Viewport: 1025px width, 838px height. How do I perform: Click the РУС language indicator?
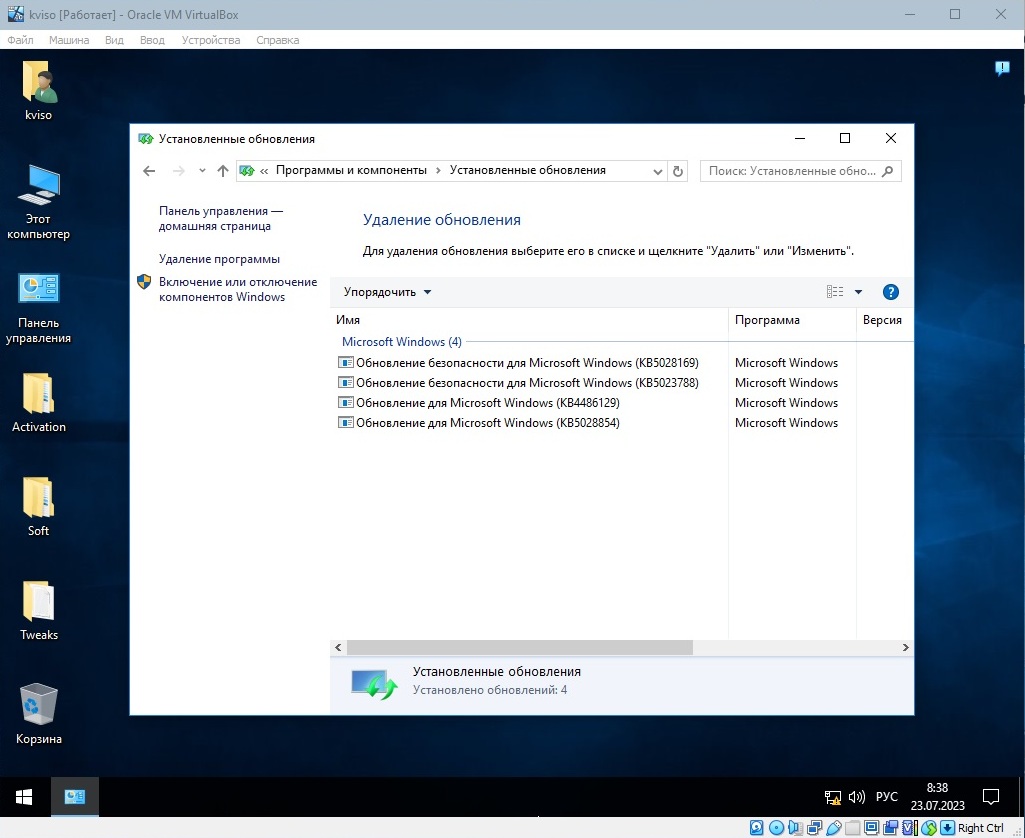point(886,797)
